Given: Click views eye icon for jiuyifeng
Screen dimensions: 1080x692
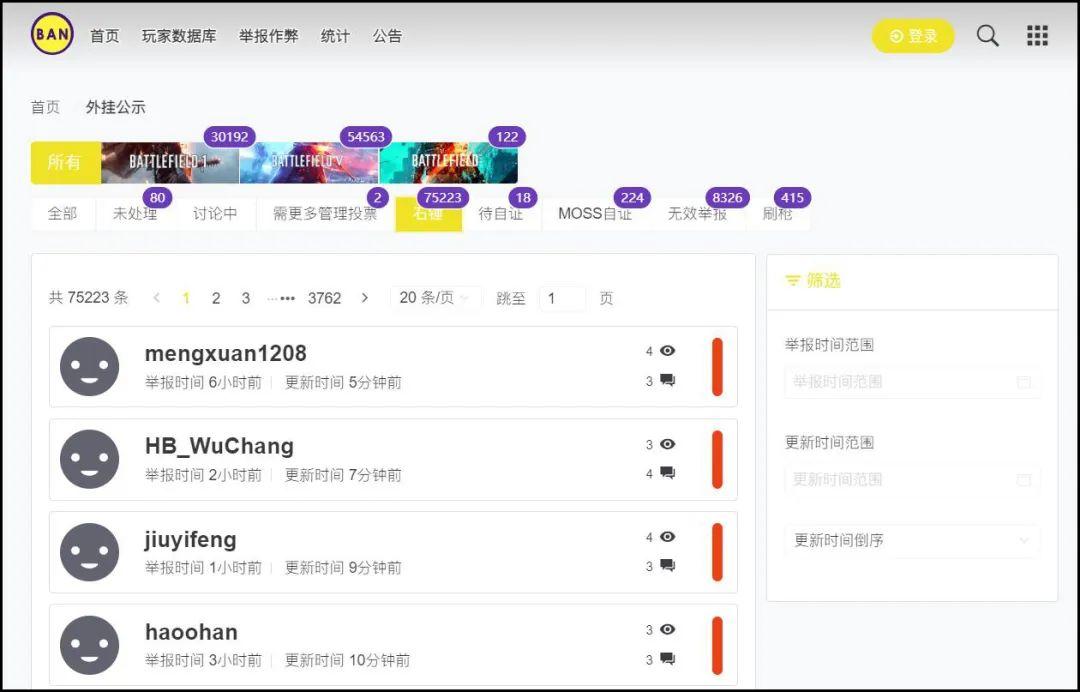Looking at the screenshot, I should click(667, 536).
